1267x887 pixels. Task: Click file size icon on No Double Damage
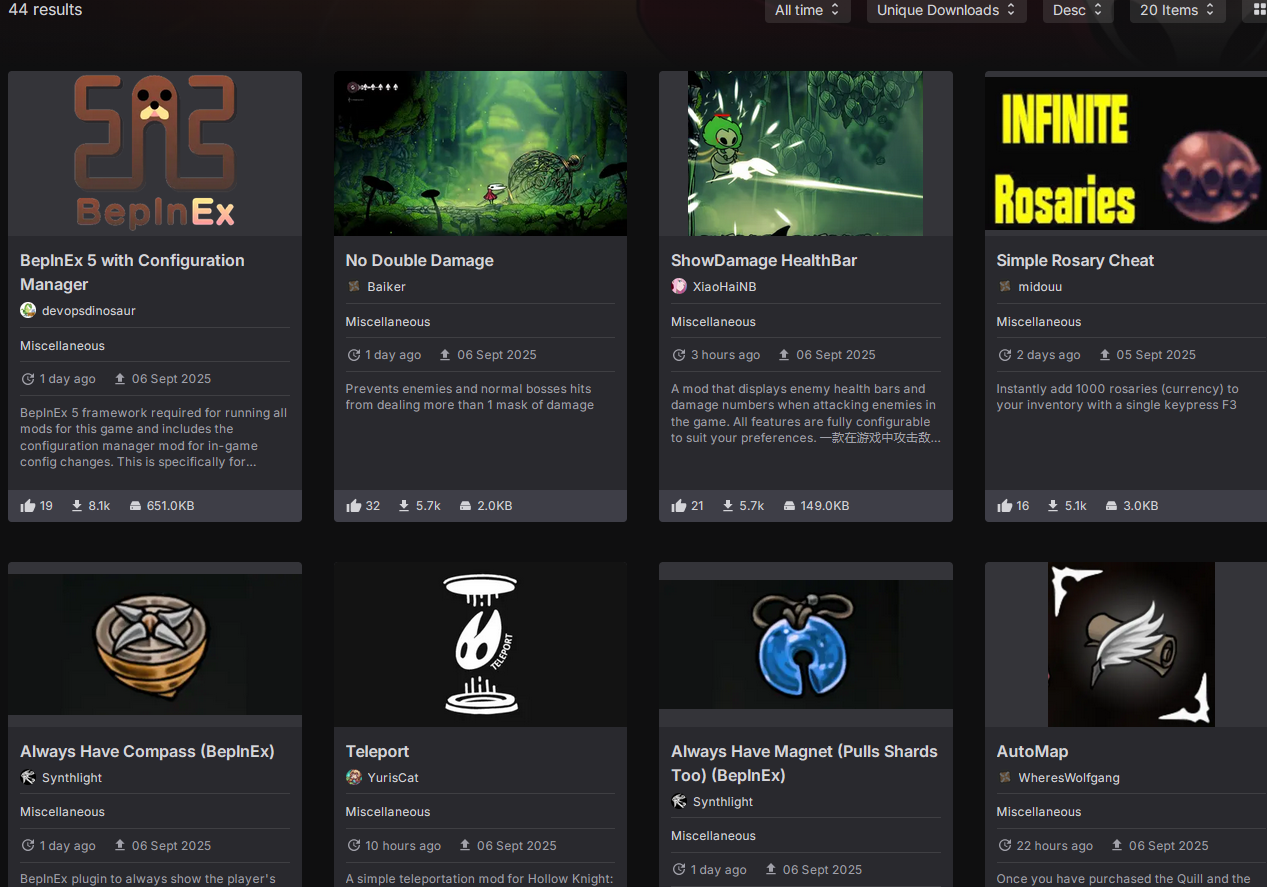pos(465,506)
